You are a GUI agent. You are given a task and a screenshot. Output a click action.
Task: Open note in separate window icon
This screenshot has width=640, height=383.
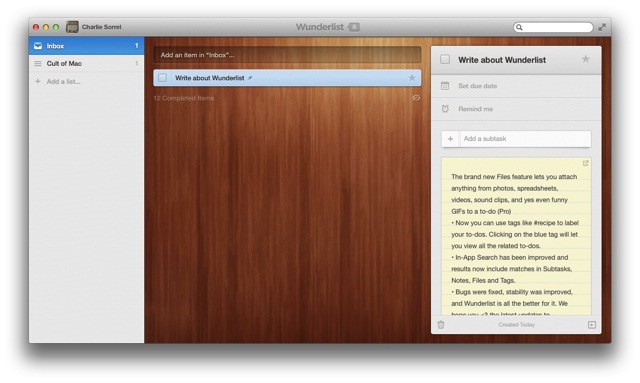point(585,163)
